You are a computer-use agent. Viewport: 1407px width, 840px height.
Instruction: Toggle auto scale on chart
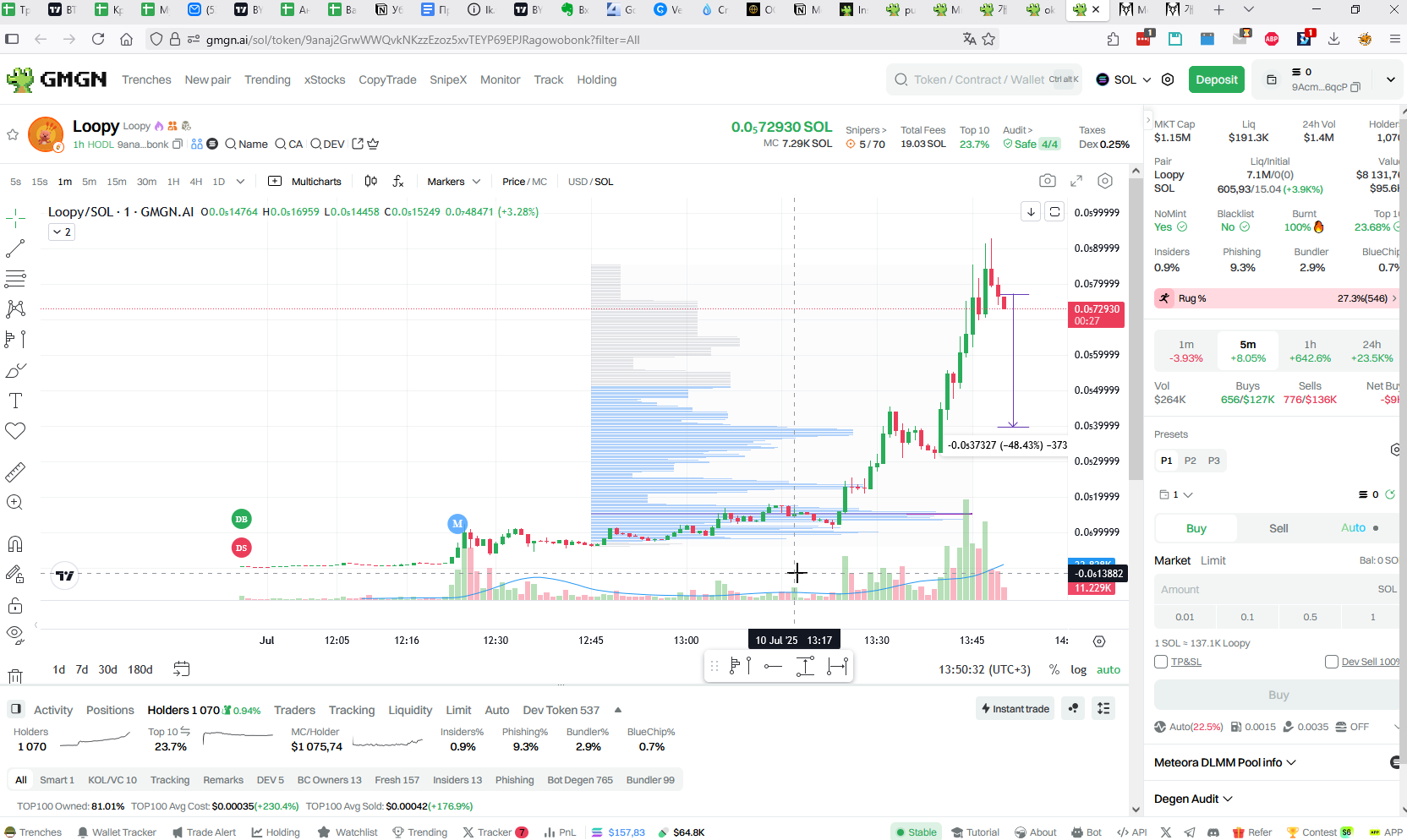coord(1108,669)
